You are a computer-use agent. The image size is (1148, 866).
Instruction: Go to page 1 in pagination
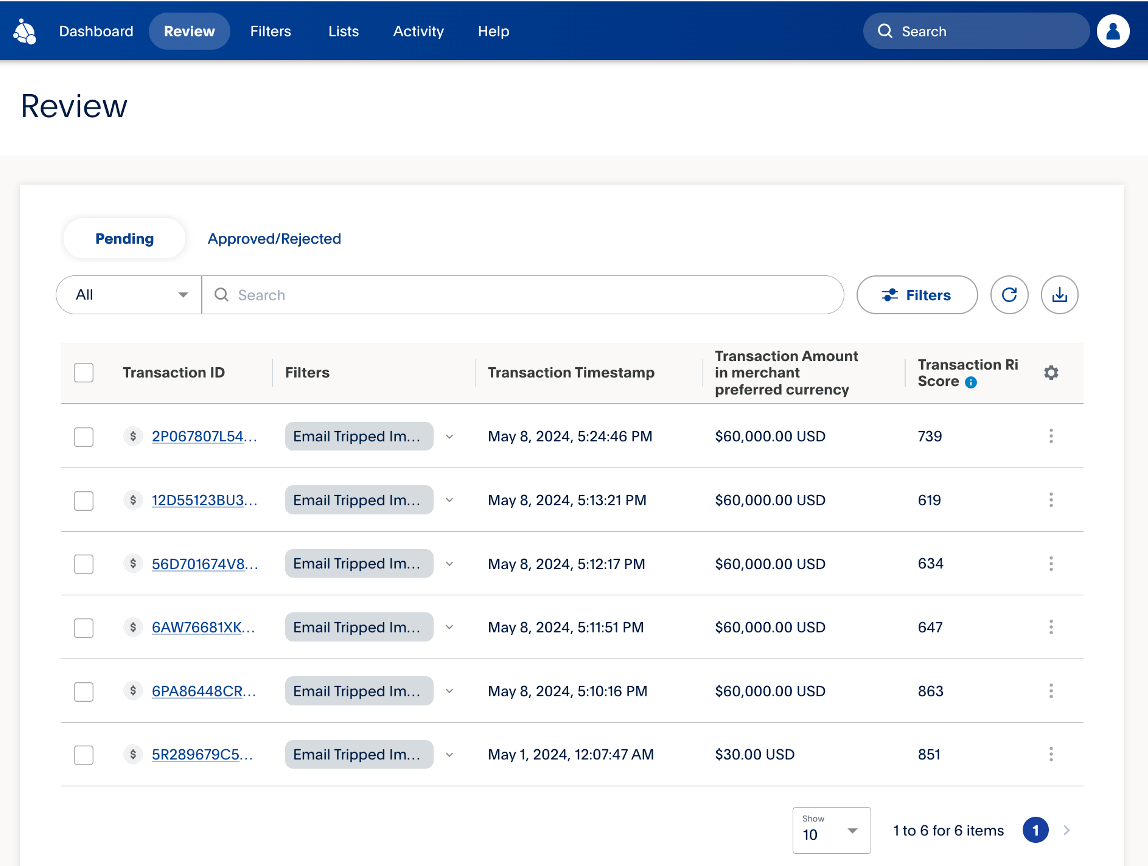click(x=1036, y=830)
